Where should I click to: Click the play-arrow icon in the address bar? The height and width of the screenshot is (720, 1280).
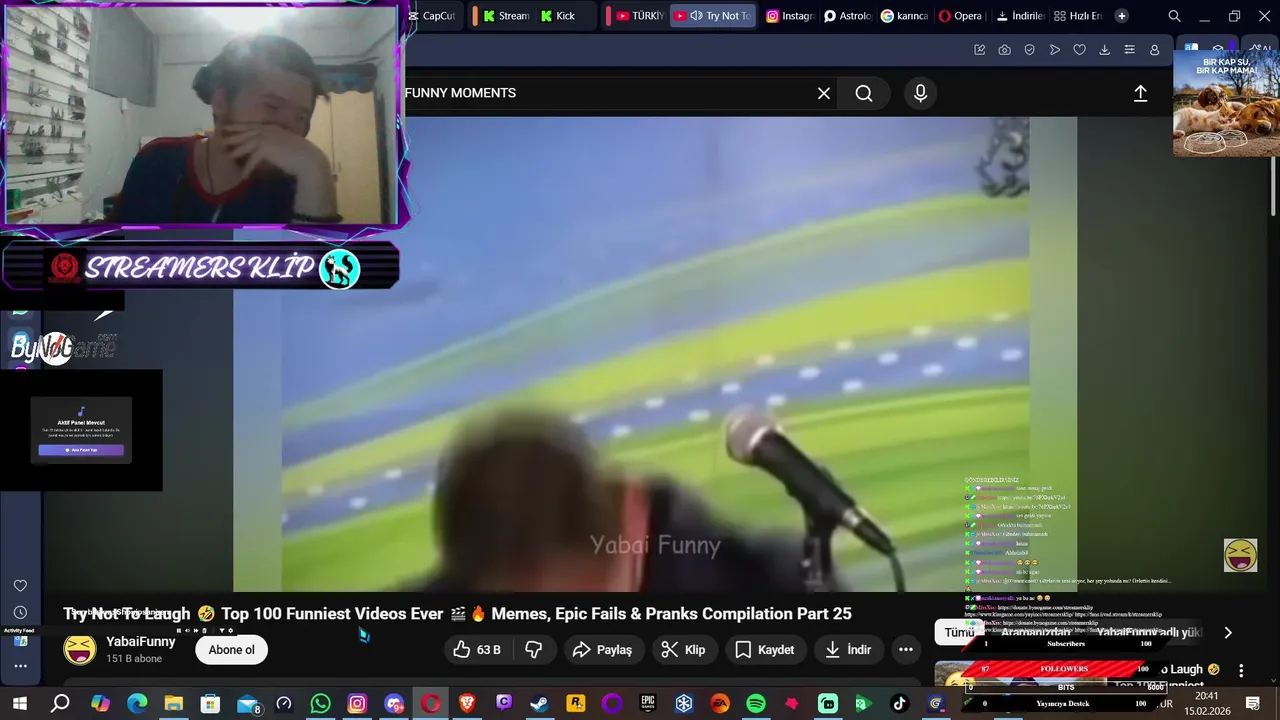point(1054,50)
